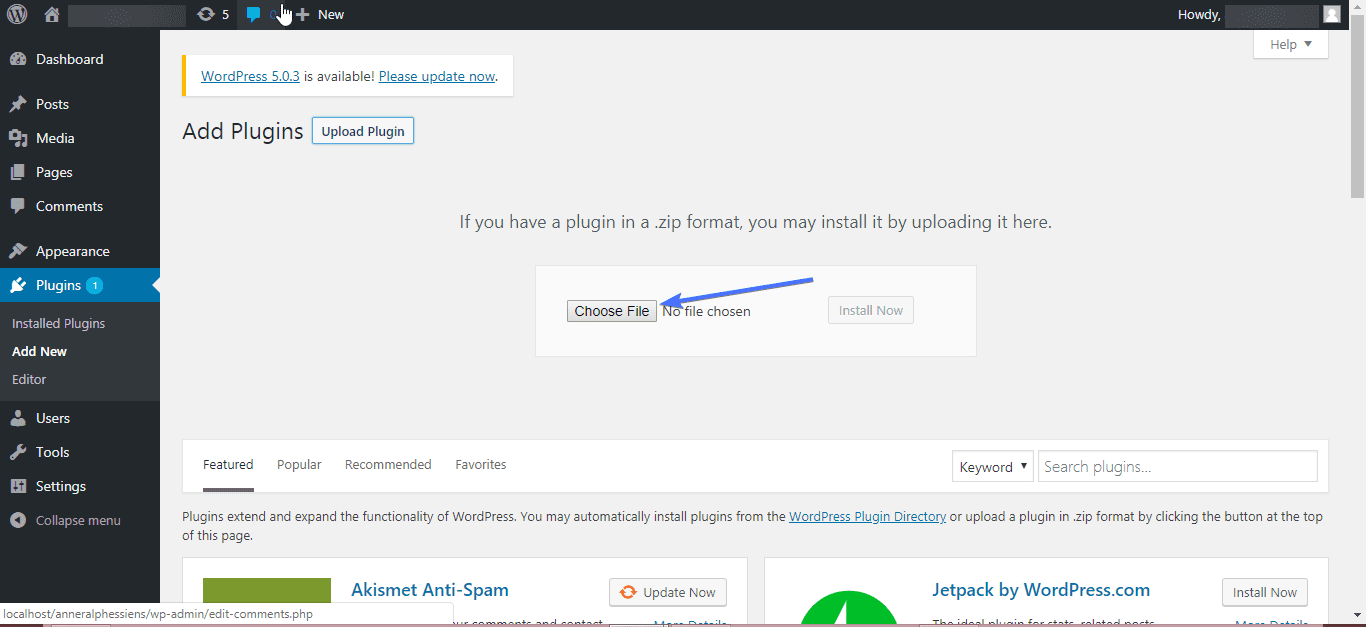1366x627 pixels.
Task: Click the Users person icon
Action: (x=18, y=418)
